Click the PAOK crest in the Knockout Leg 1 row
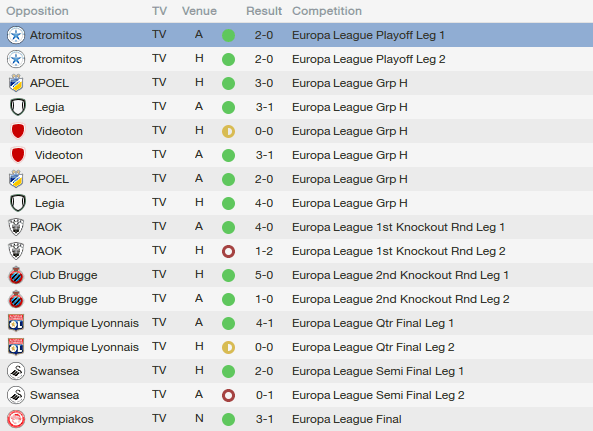593x431 pixels. (x=16, y=227)
